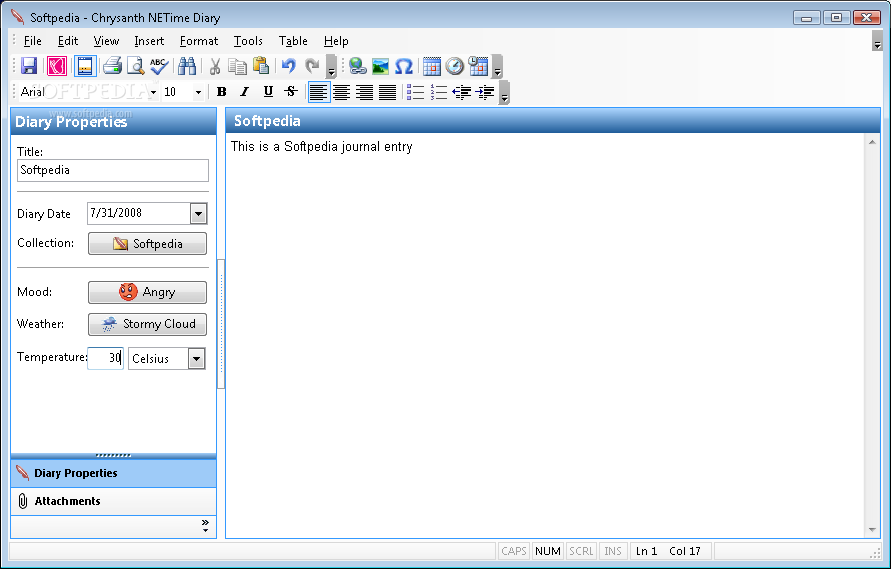The width and height of the screenshot is (891, 569).
Task: Click editor scrollbar up arrow
Action: (872, 142)
